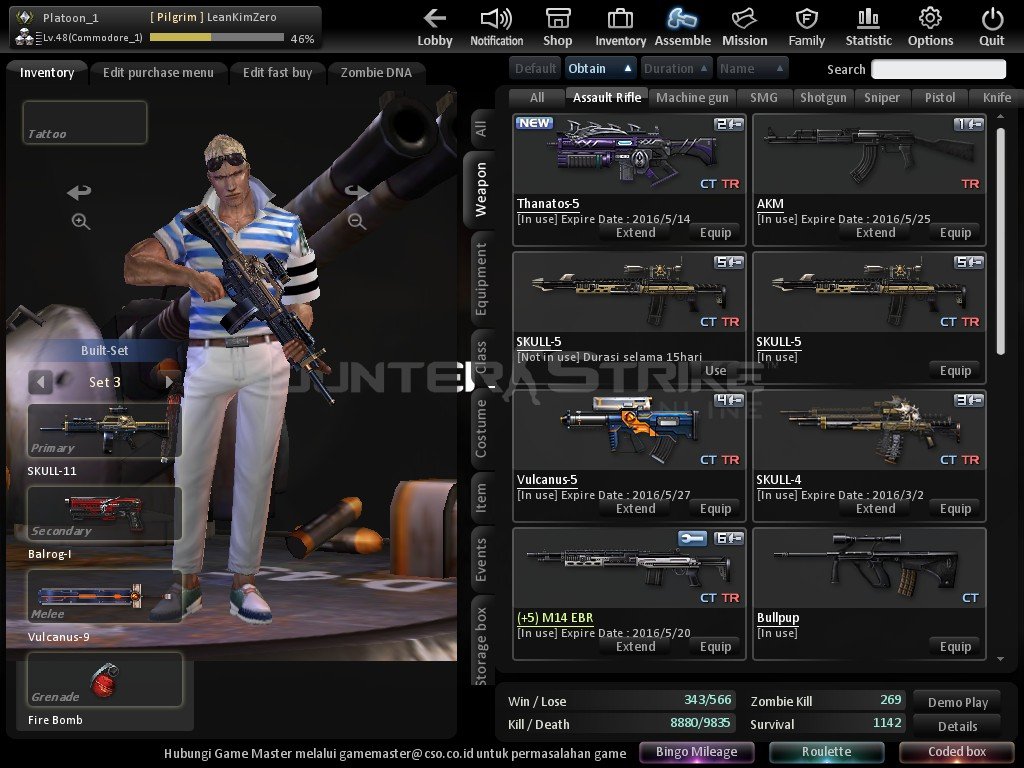
Task: Rotate character right with arrow icon
Action: coord(357,192)
